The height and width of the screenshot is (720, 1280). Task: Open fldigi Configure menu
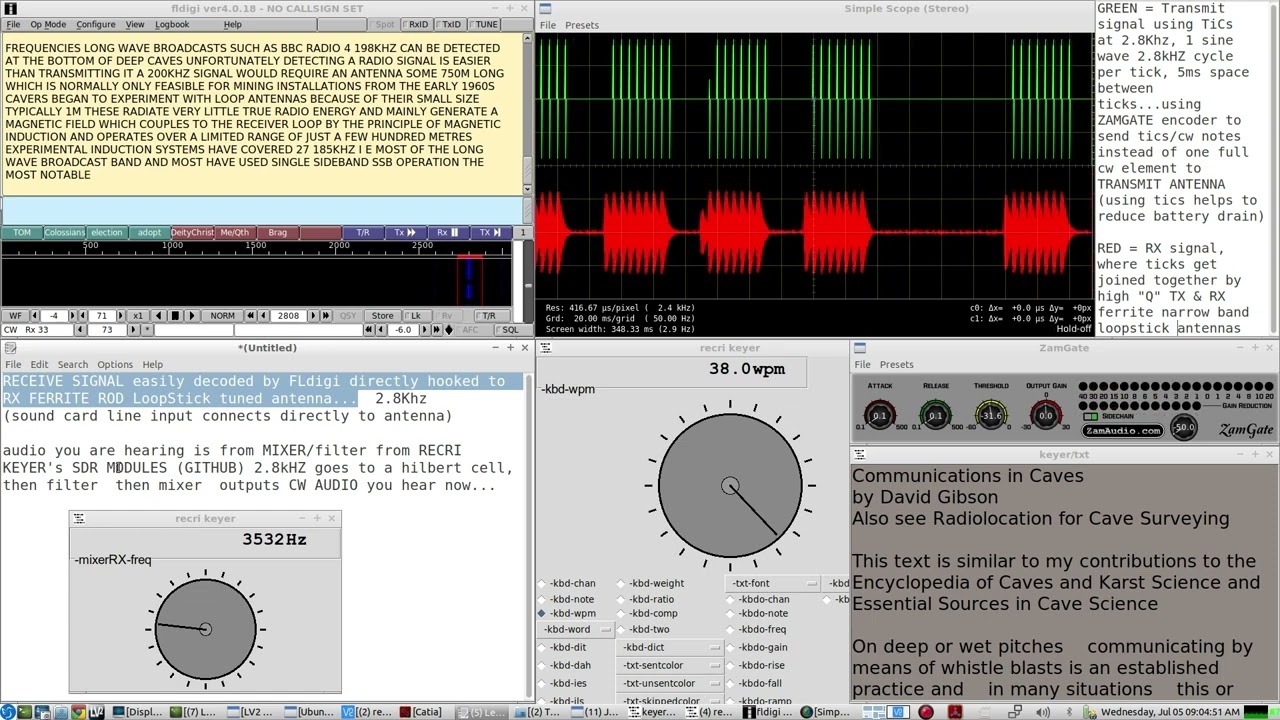(x=96, y=24)
